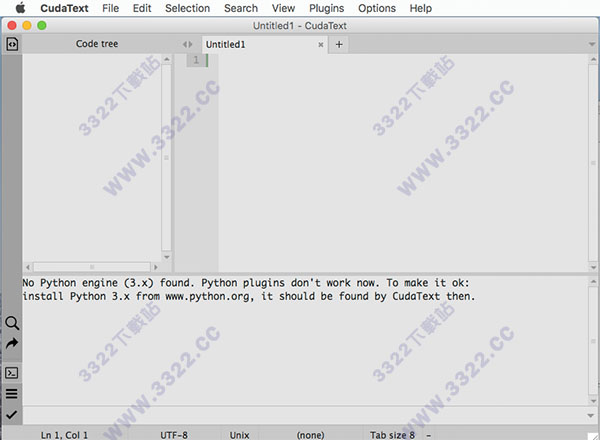
Task: Open the Options menu
Action: point(377,8)
